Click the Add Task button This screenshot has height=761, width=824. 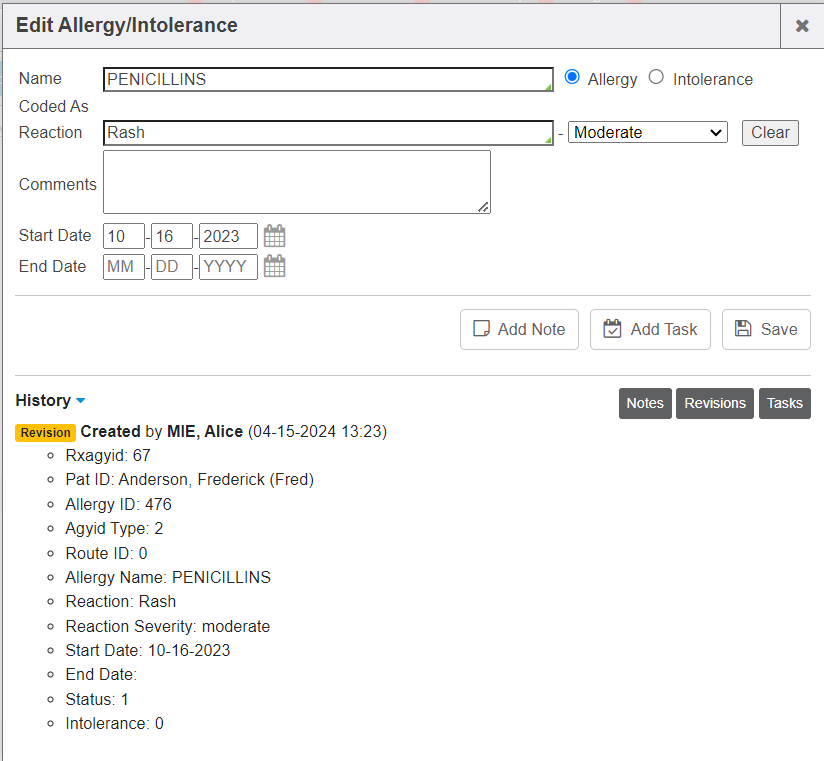pos(650,329)
